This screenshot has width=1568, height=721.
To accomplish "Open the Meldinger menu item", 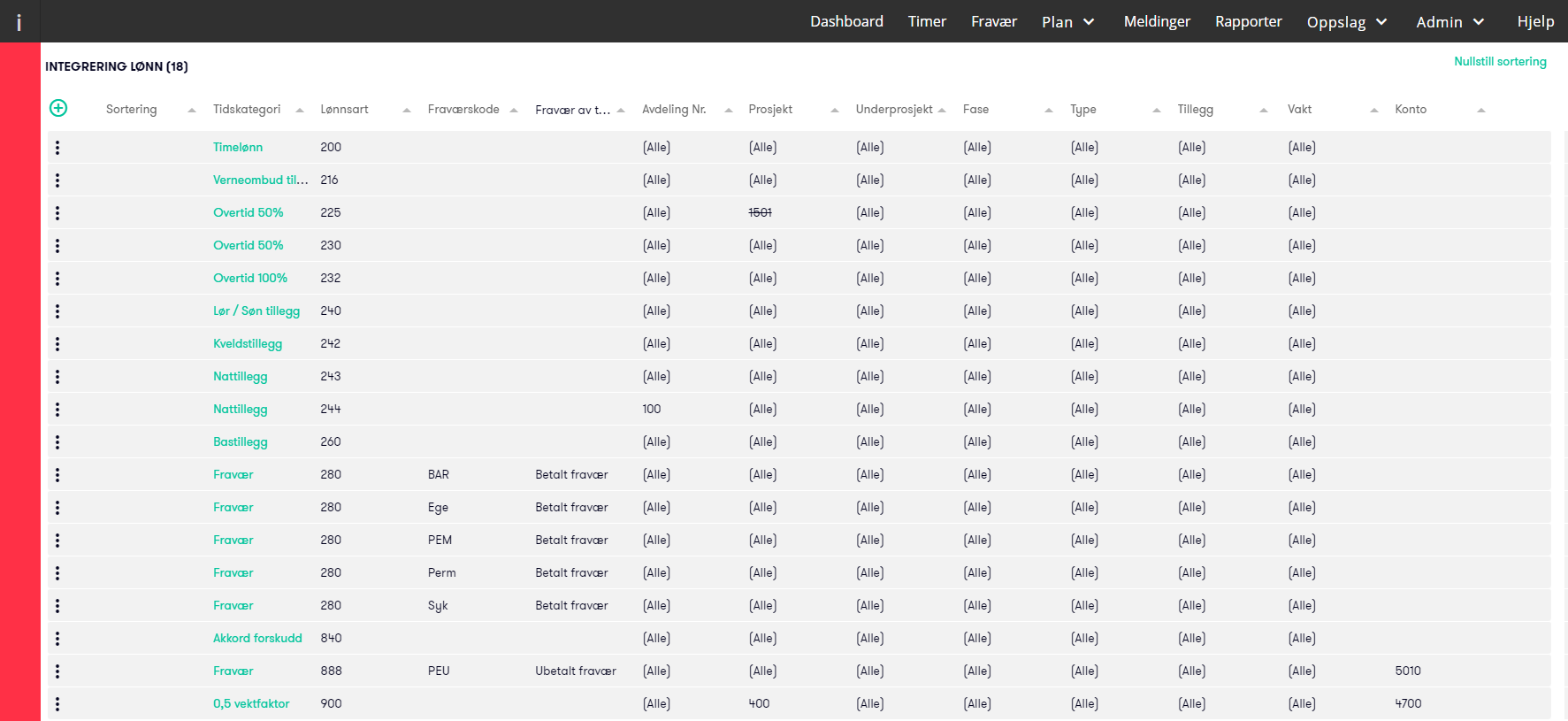I will point(1157,21).
